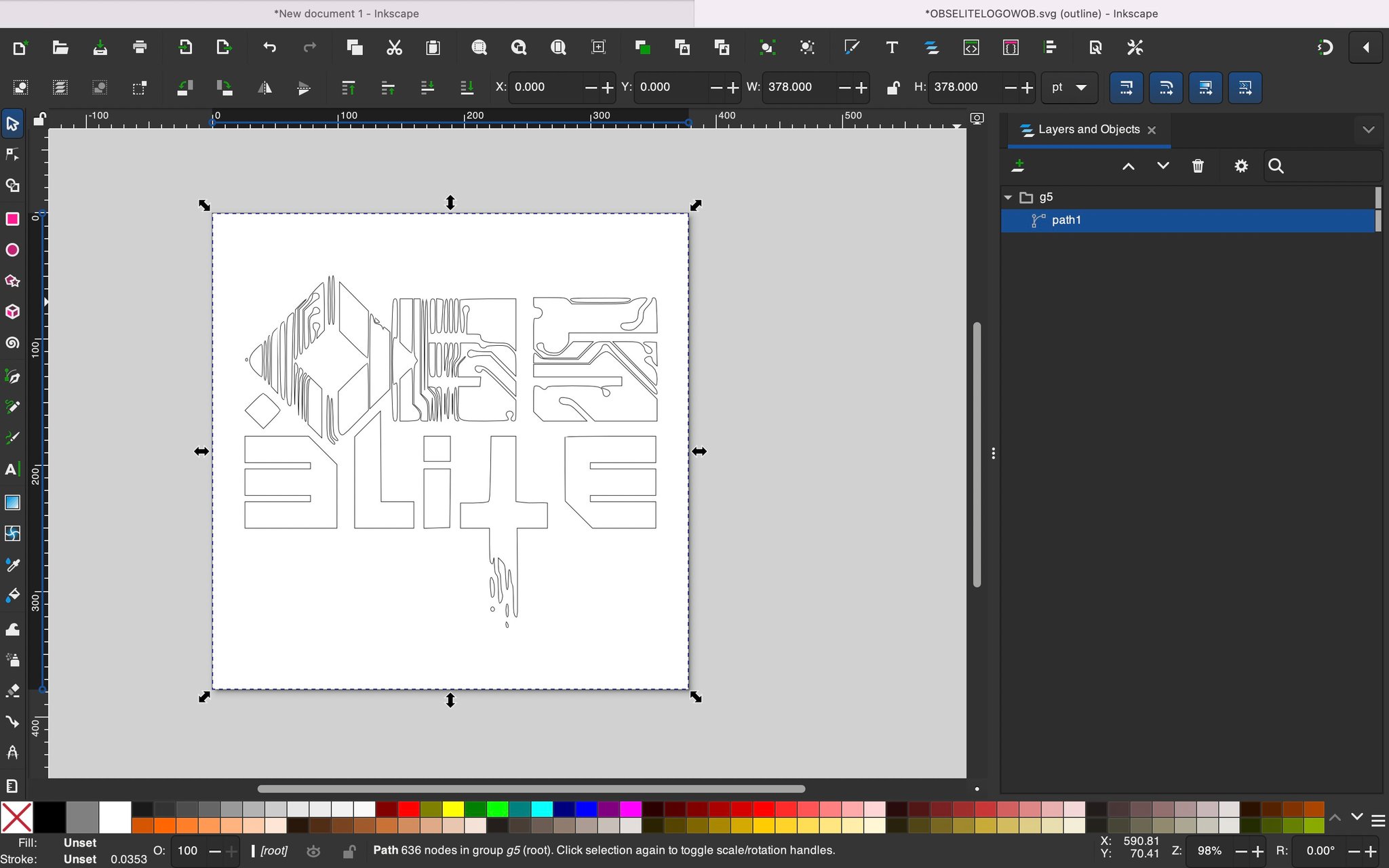Delete selected layer with trash icon
Image resolution: width=1389 pixels, height=868 pixels.
pos(1198,166)
